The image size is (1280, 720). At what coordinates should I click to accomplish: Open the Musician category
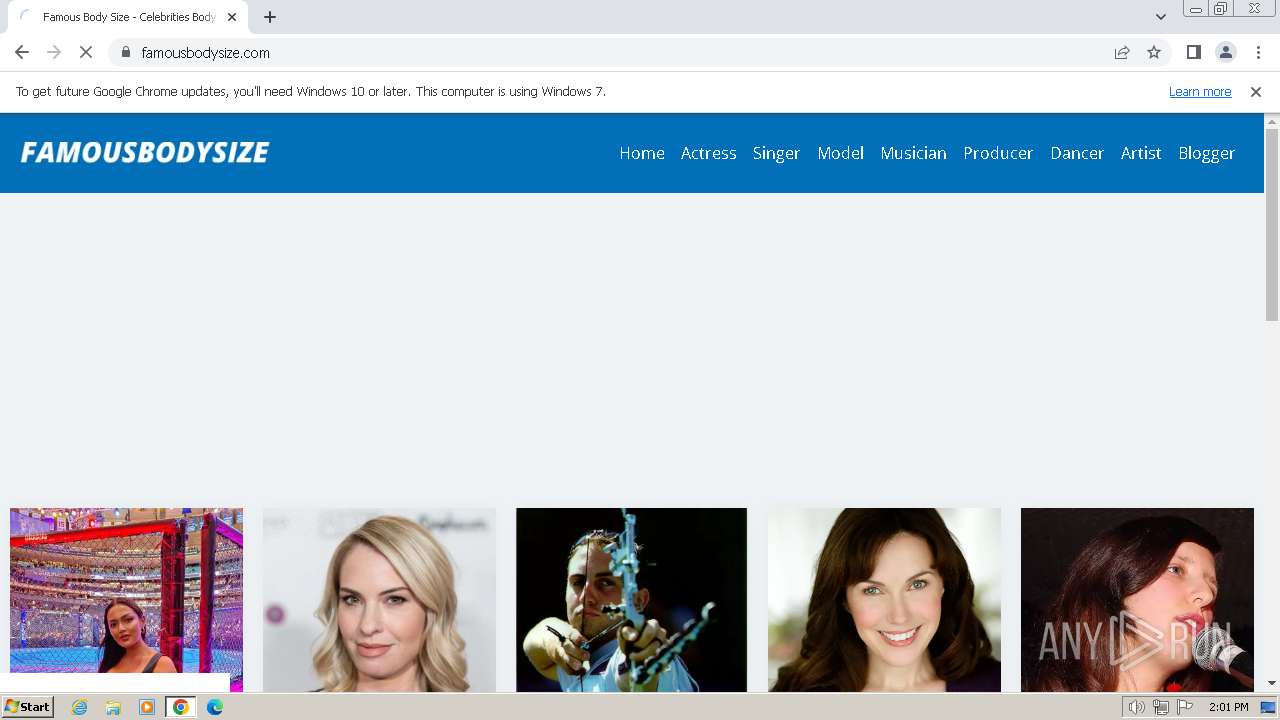pos(913,153)
